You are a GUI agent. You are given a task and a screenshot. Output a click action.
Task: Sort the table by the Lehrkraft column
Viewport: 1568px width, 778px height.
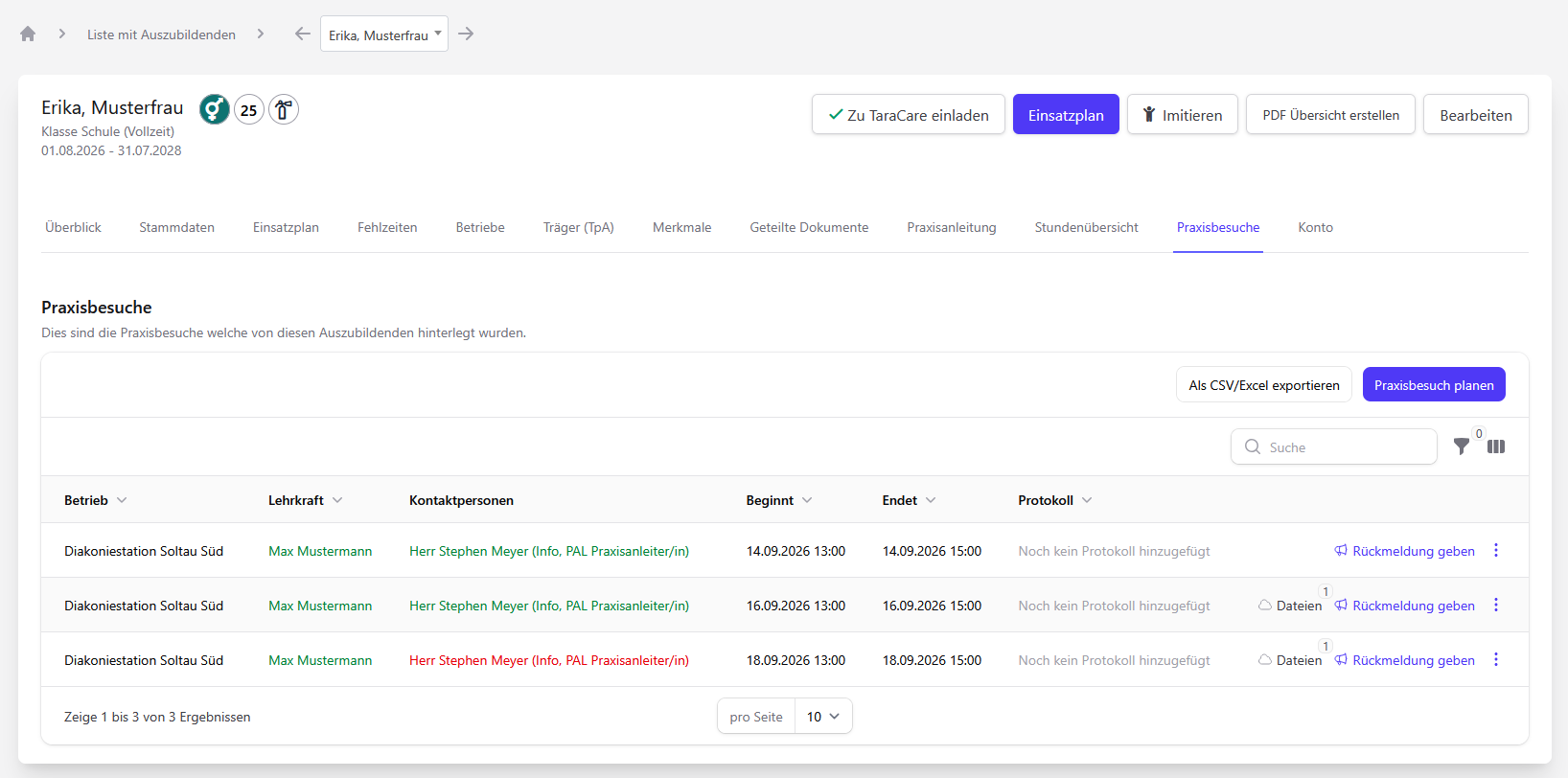click(306, 500)
